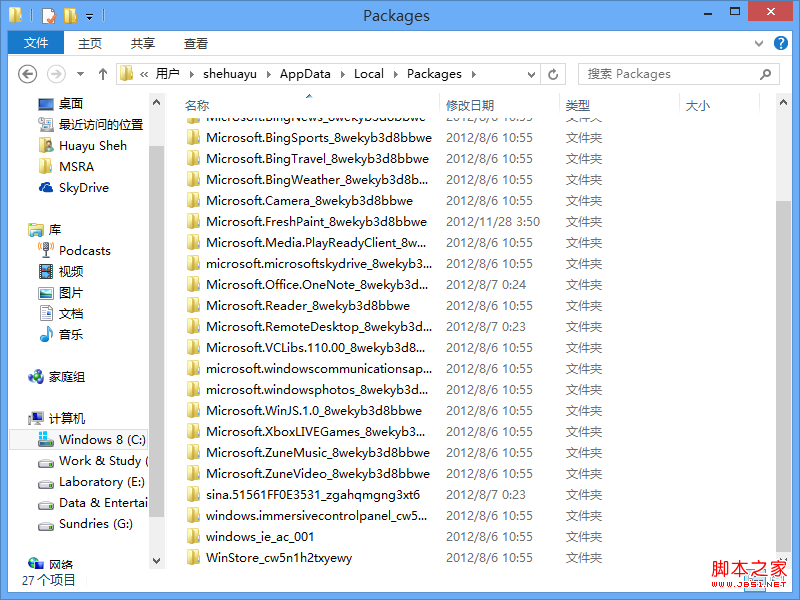Viewport: 800px width, 600px height.
Task: Click shehuayu in the breadcrumb path
Action: point(230,74)
